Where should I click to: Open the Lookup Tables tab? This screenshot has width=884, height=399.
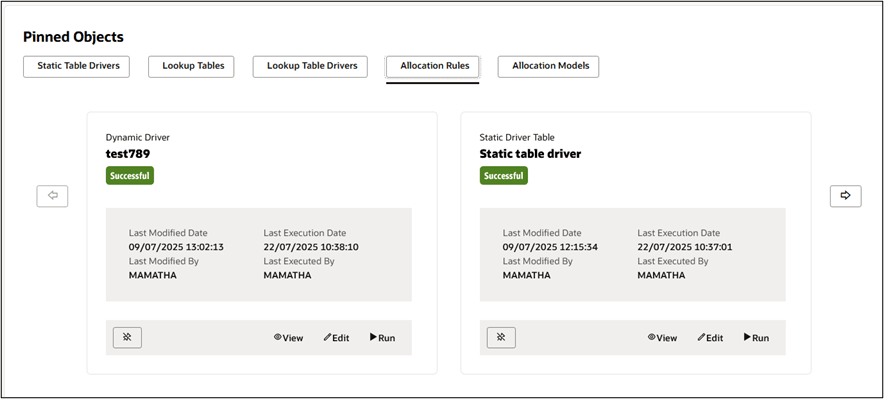click(x=191, y=66)
